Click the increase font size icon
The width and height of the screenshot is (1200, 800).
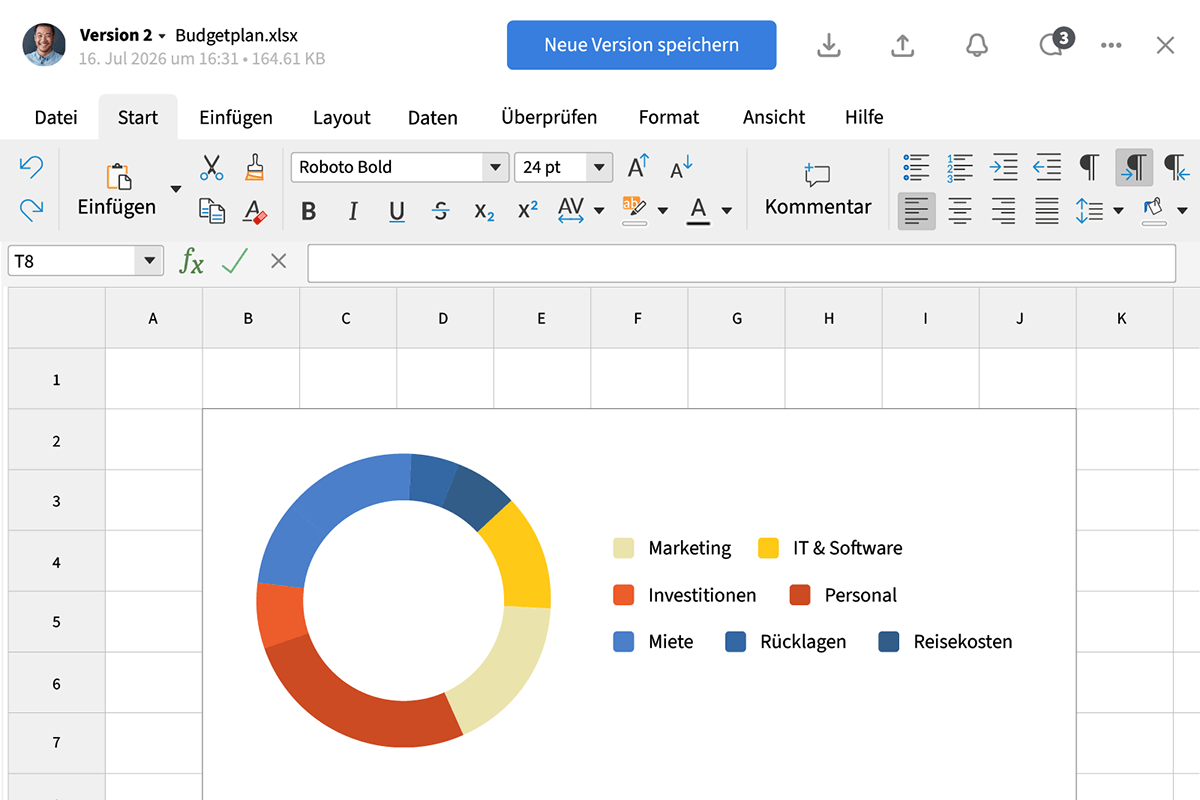638,167
